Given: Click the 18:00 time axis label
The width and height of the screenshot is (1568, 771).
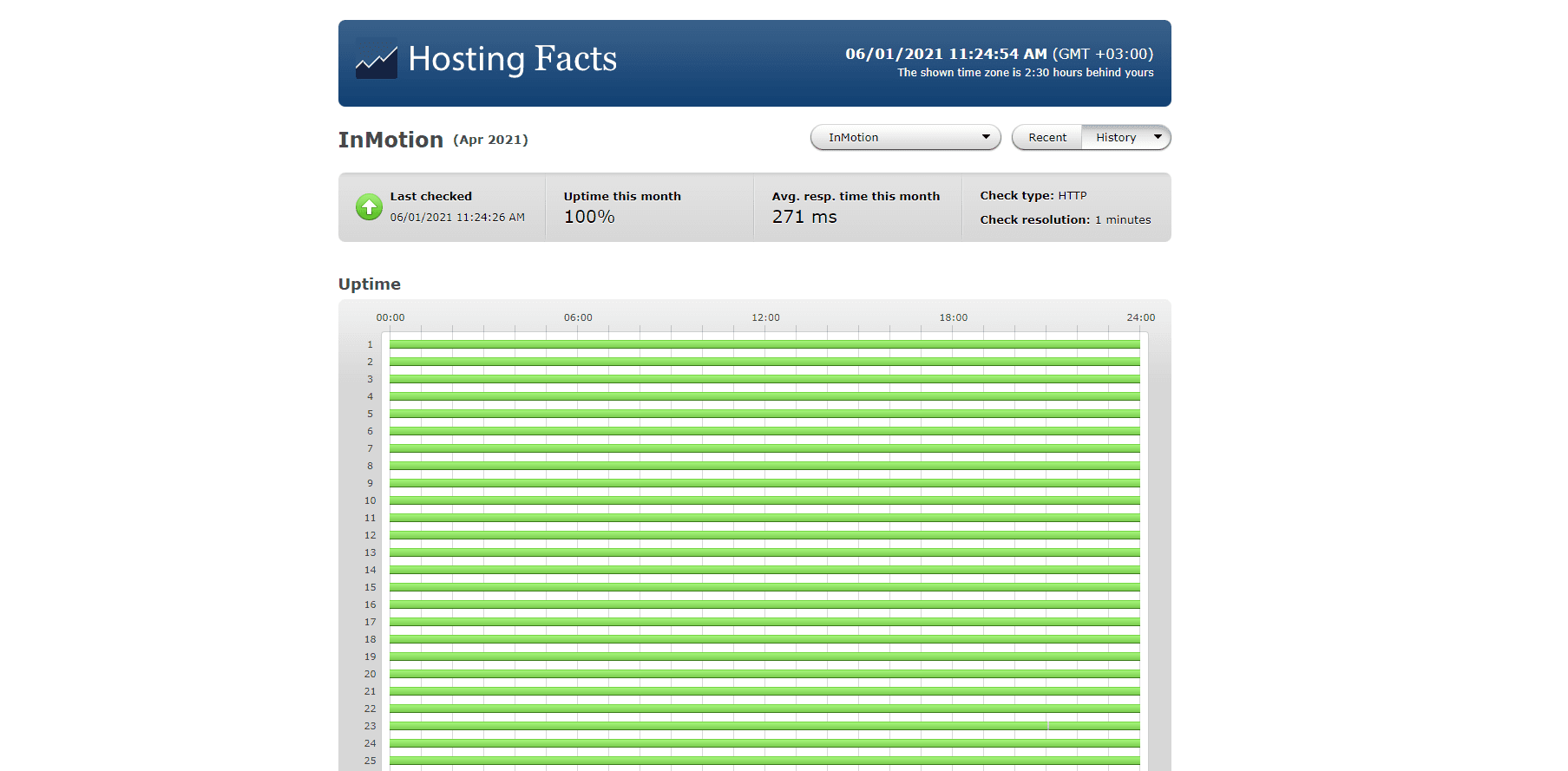Looking at the screenshot, I should tap(954, 317).
